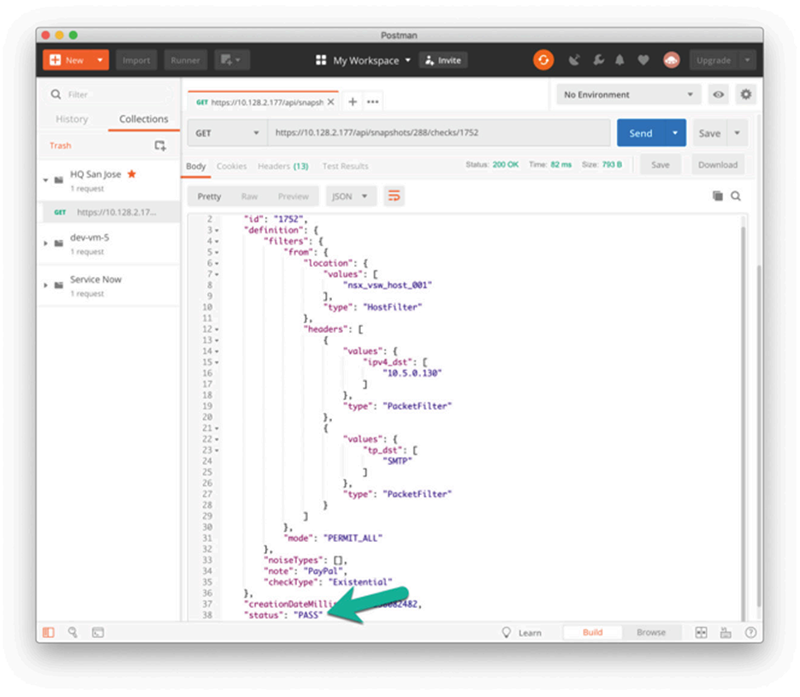Click the environment quick look eye icon

pyautogui.click(x=718, y=95)
